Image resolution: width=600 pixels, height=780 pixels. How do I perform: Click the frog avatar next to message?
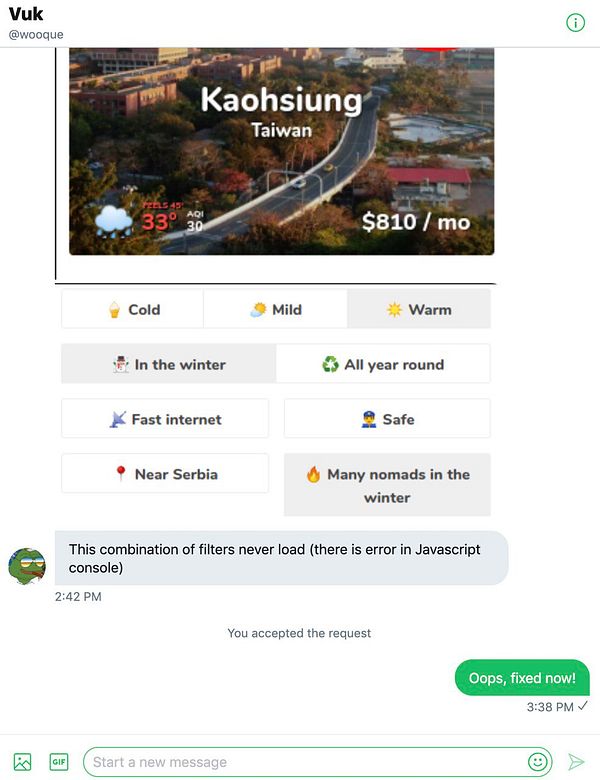click(x=27, y=566)
